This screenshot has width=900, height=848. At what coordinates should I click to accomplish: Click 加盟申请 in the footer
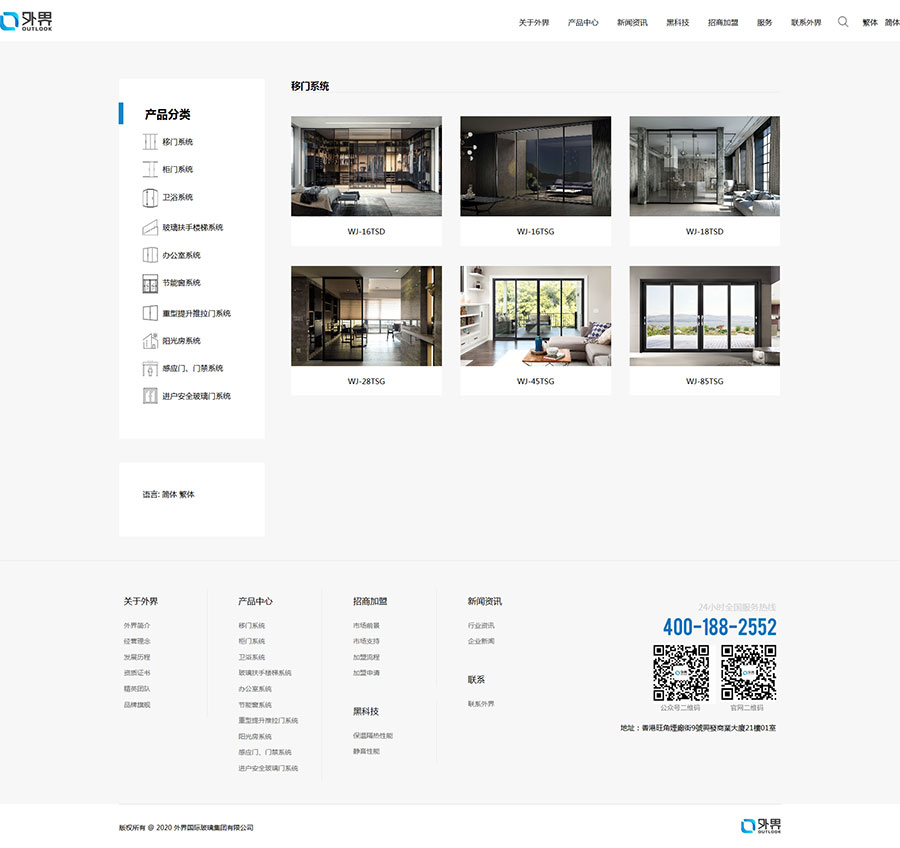point(366,672)
